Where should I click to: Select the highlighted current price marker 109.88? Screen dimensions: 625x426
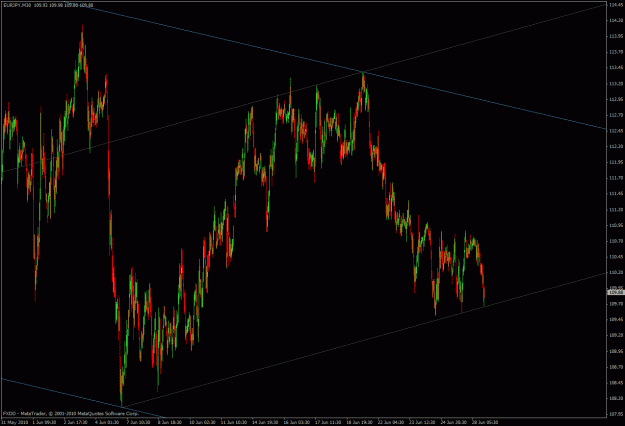click(x=615, y=293)
